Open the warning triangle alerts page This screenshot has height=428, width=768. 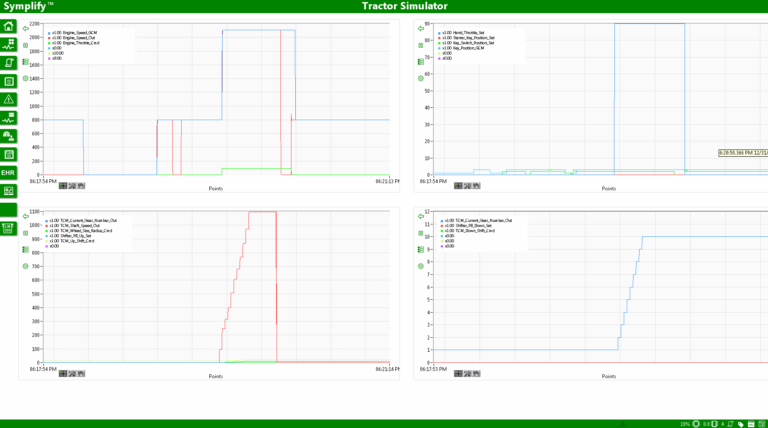[x=8, y=100]
